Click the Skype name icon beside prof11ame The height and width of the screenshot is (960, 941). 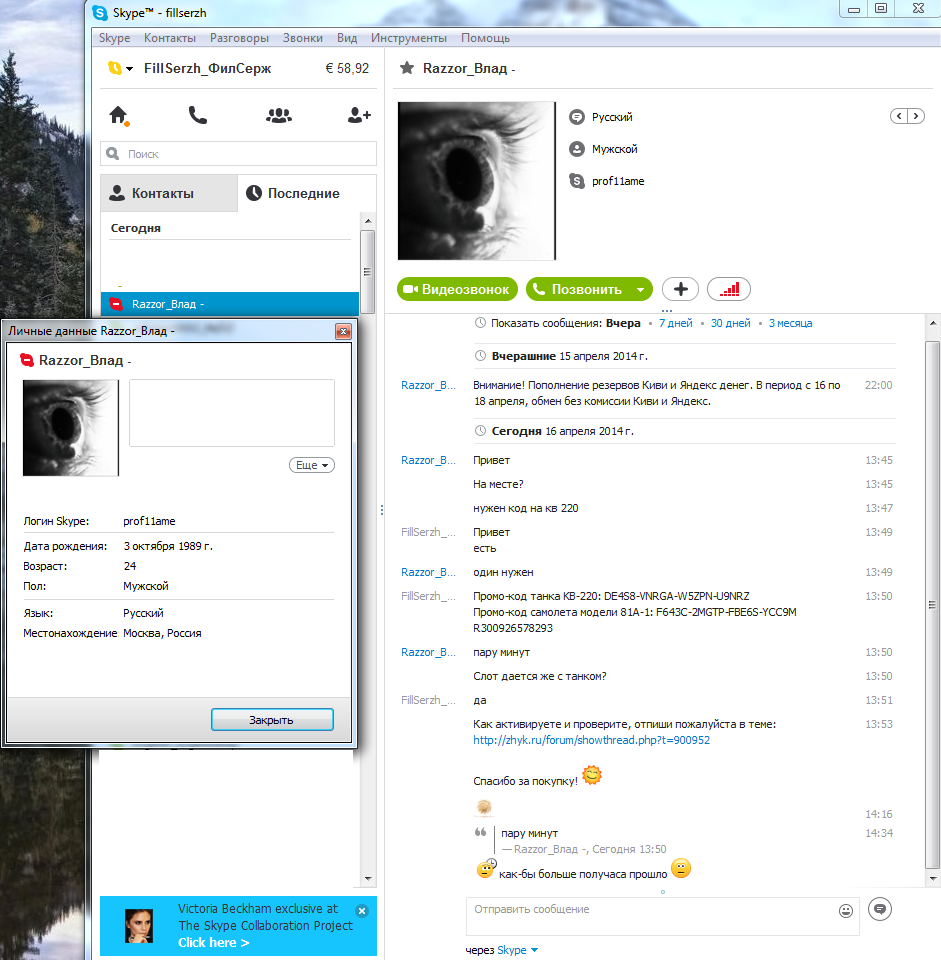tap(576, 181)
